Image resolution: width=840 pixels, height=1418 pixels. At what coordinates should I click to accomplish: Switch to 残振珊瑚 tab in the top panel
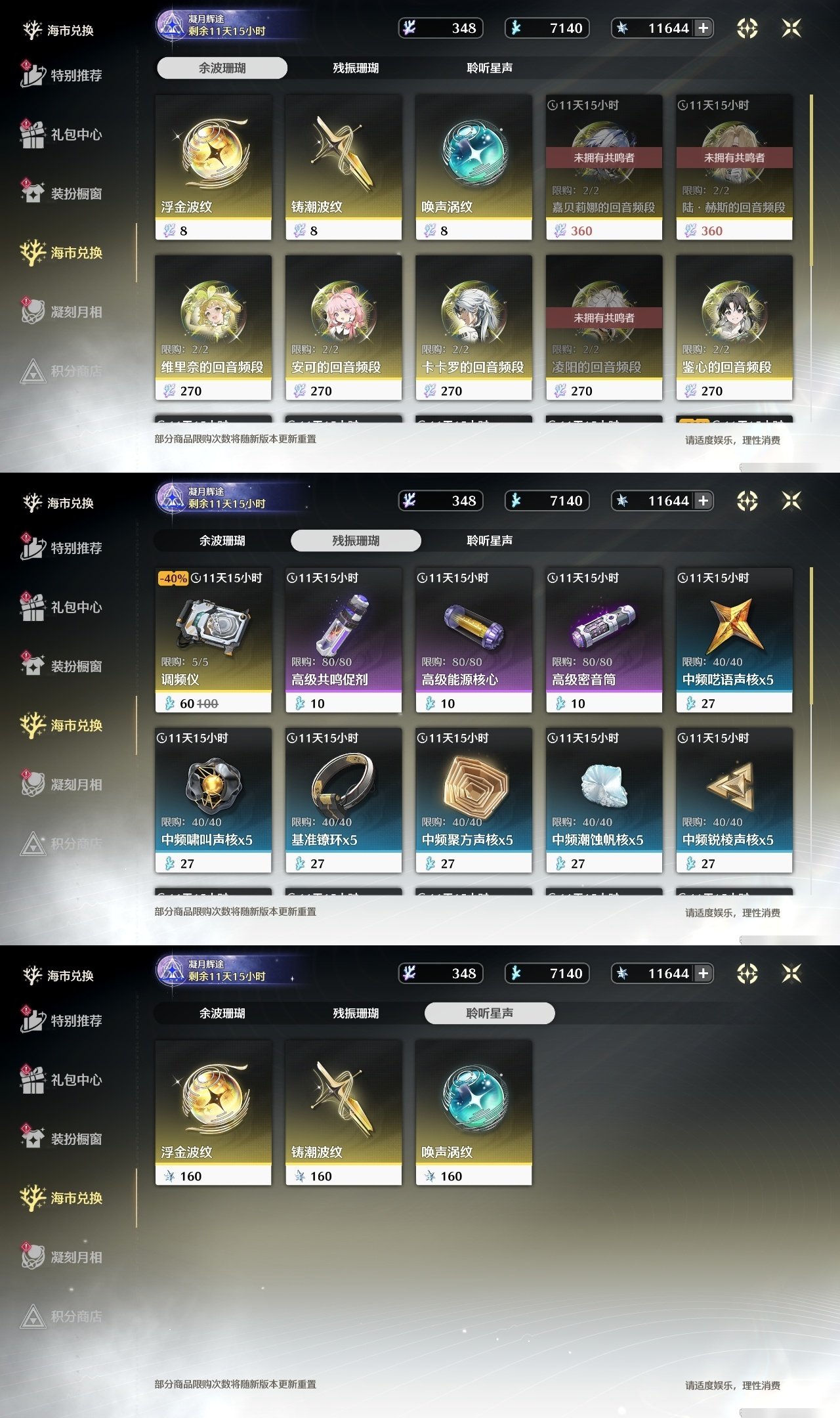click(356, 68)
